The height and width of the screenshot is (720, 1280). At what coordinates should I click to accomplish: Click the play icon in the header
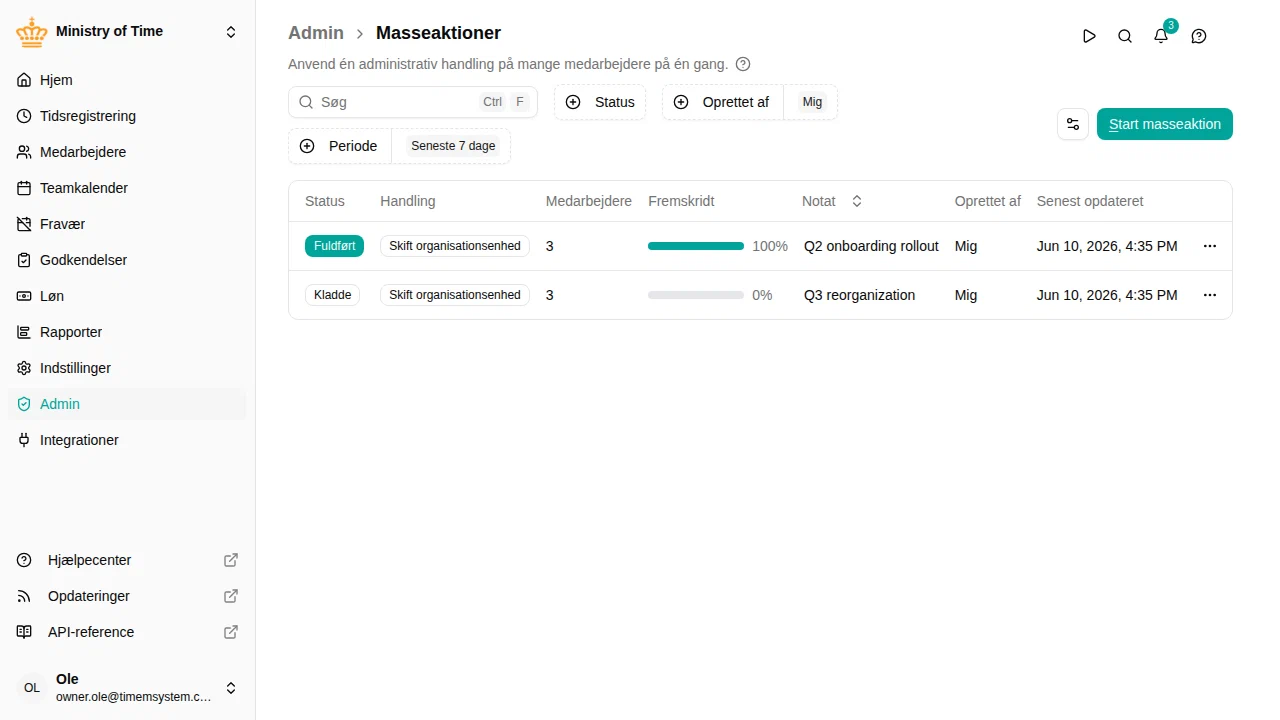pyautogui.click(x=1089, y=36)
